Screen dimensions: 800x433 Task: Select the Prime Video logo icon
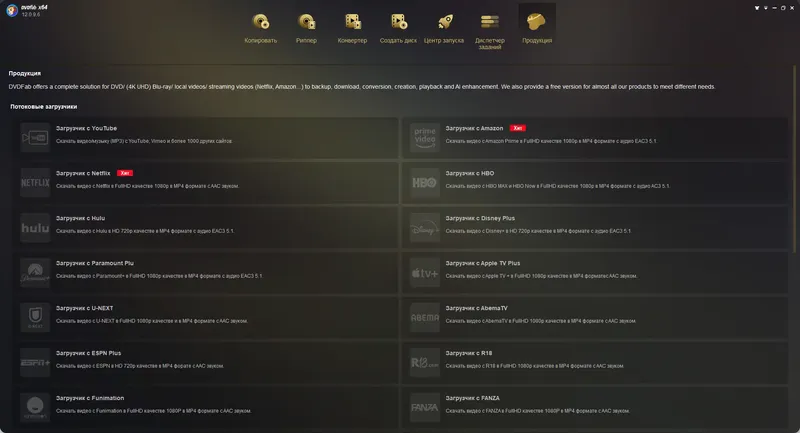(425, 138)
